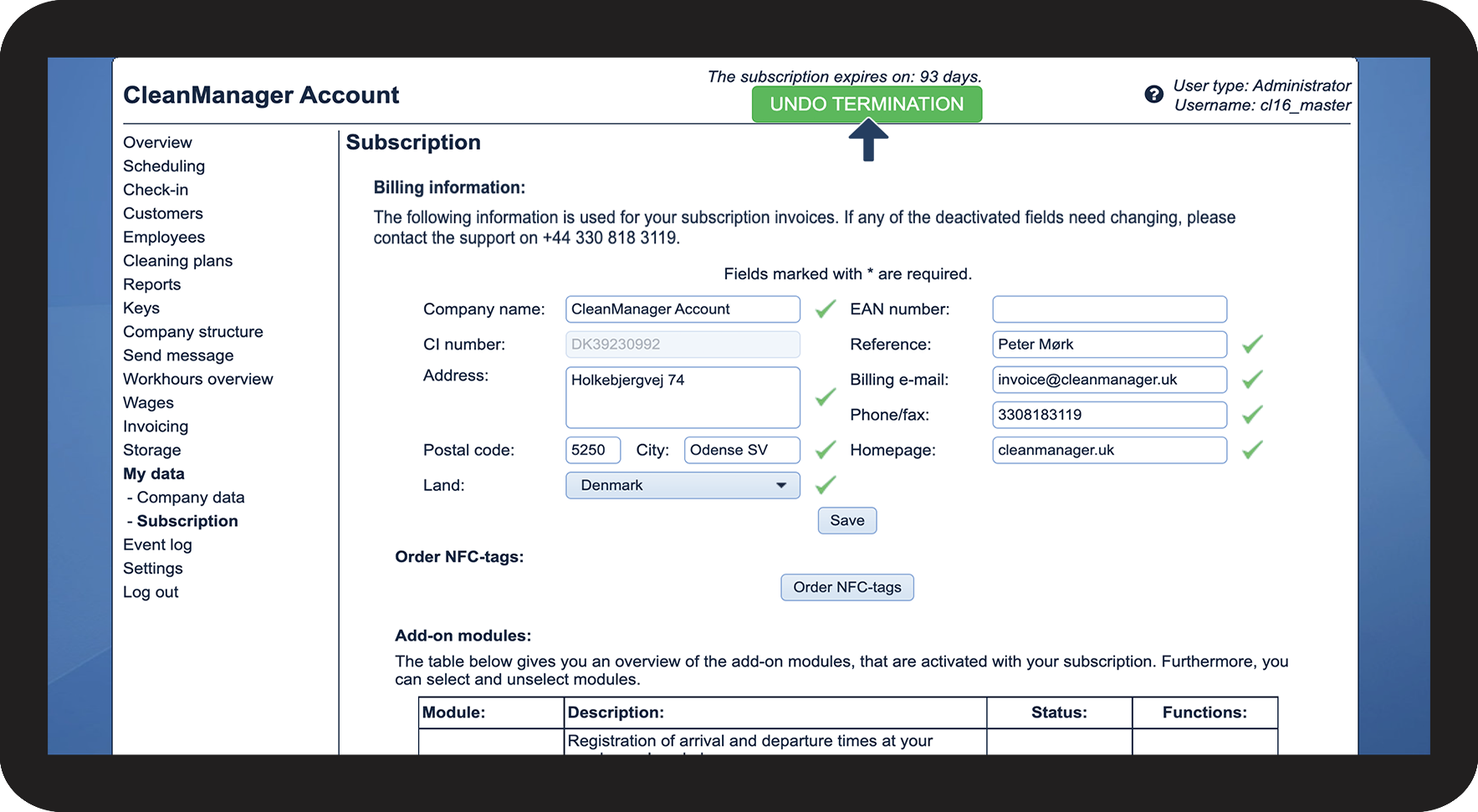Click green checkmark beside Reference field
The width and height of the screenshot is (1478, 812).
(1252, 345)
